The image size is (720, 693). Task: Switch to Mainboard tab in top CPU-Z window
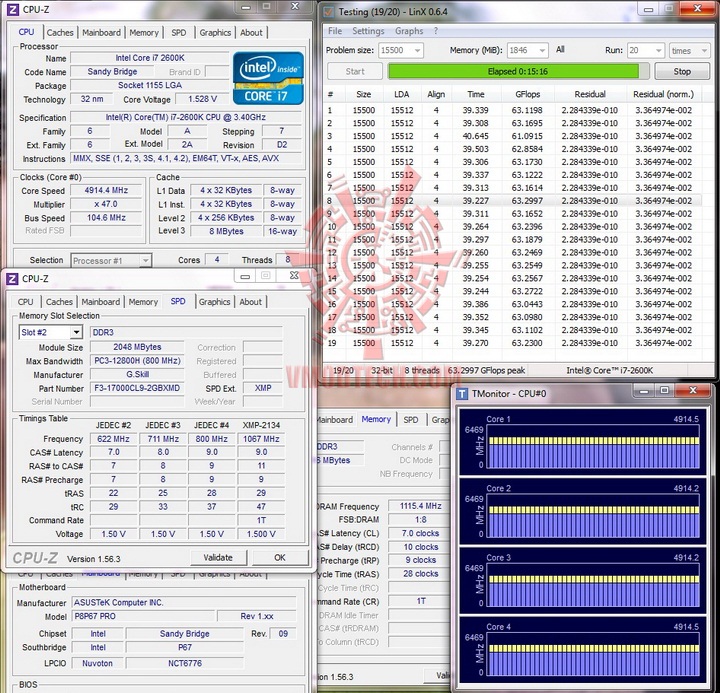[101, 33]
